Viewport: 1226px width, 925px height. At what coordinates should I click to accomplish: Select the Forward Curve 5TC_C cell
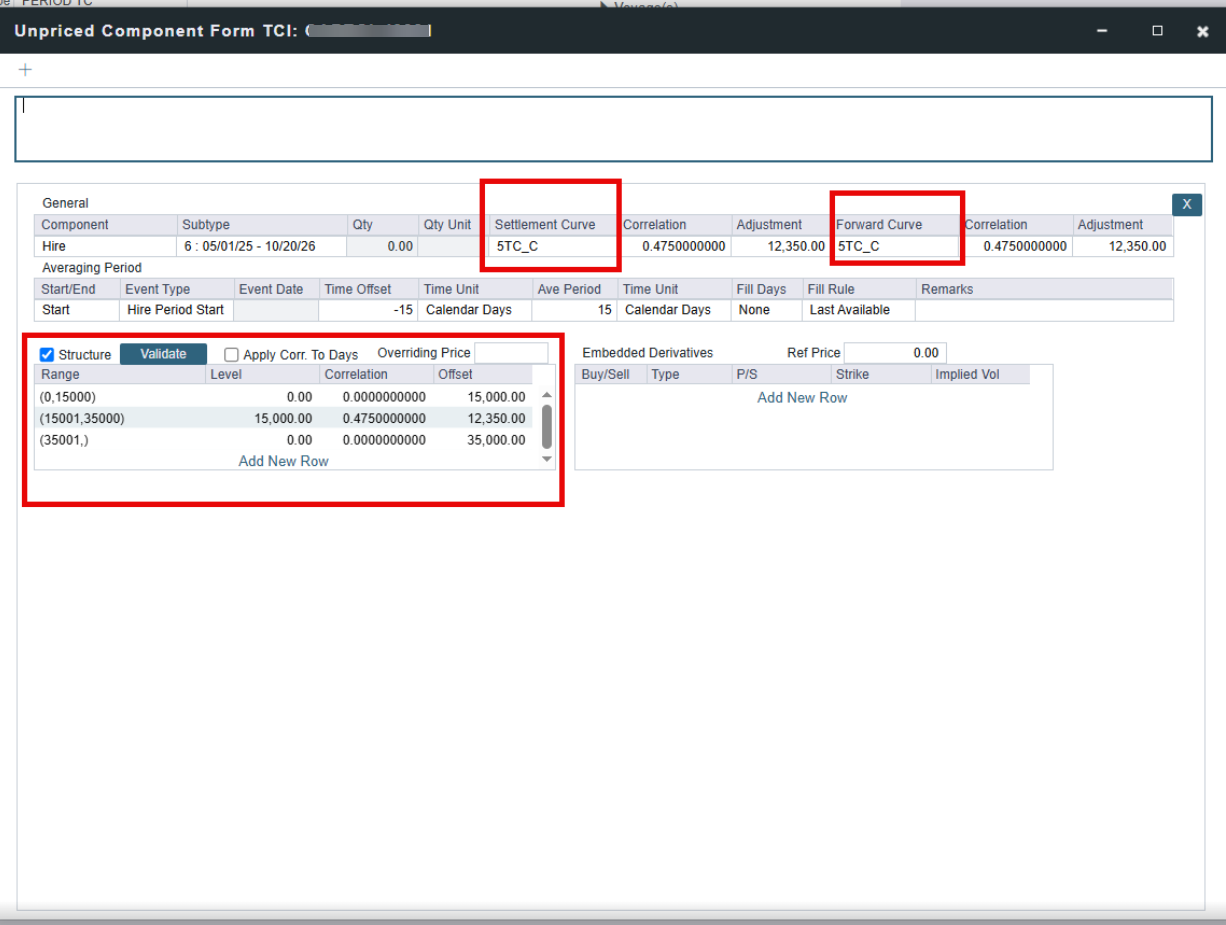point(896,246)
